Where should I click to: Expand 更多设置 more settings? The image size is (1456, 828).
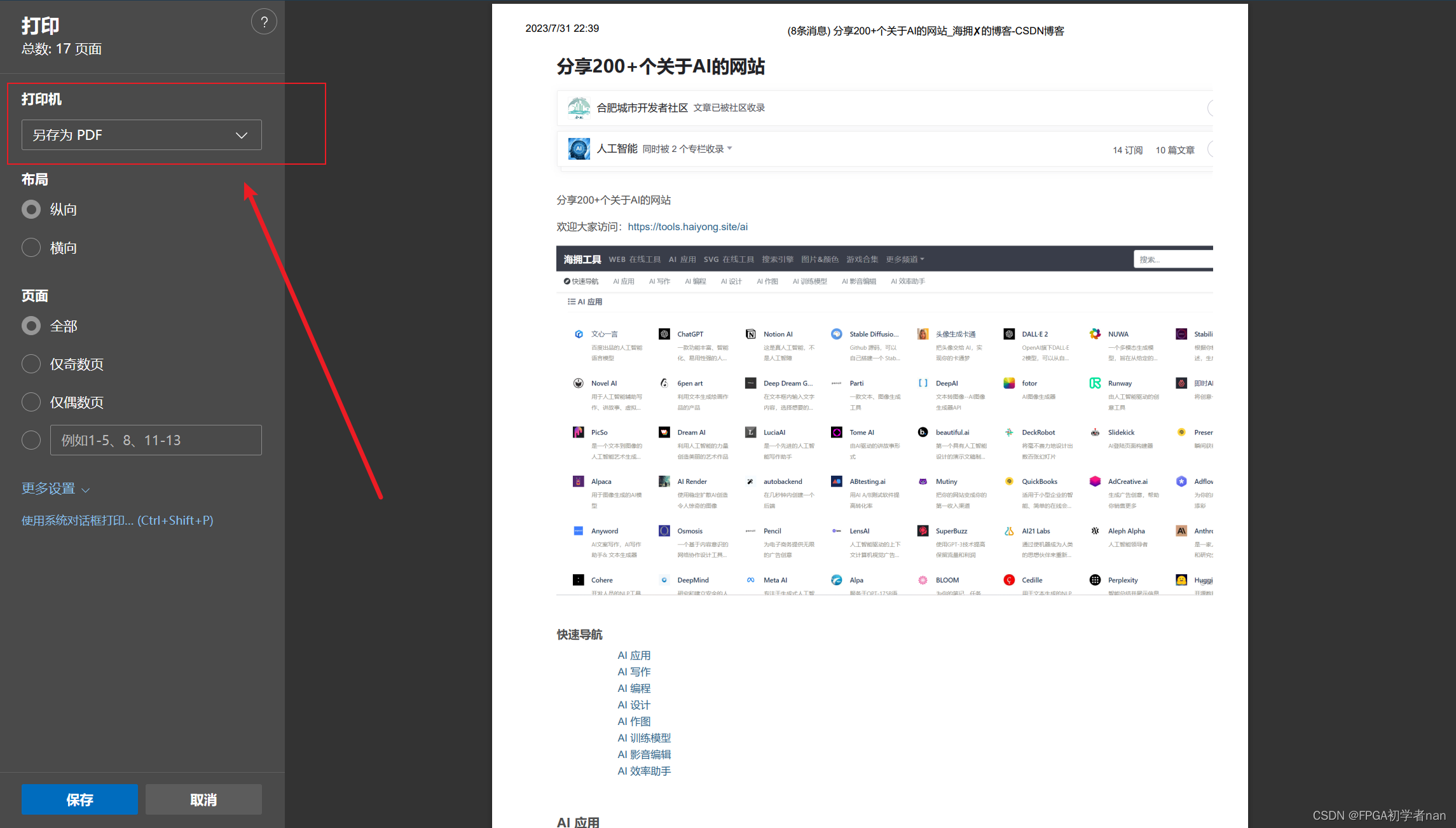point(55,489)
